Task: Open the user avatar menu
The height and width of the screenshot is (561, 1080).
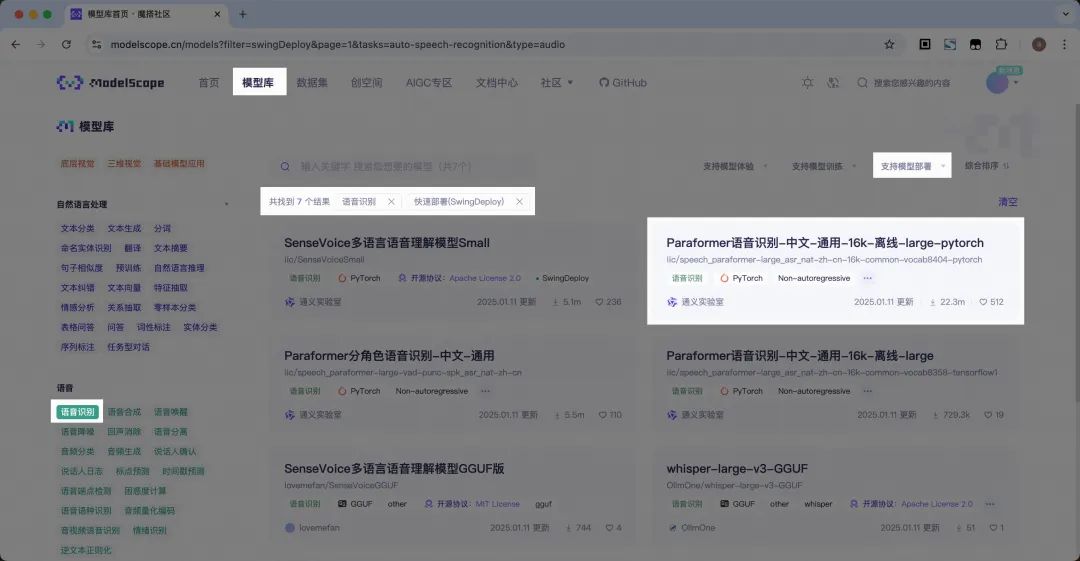Action: [998, 83]
